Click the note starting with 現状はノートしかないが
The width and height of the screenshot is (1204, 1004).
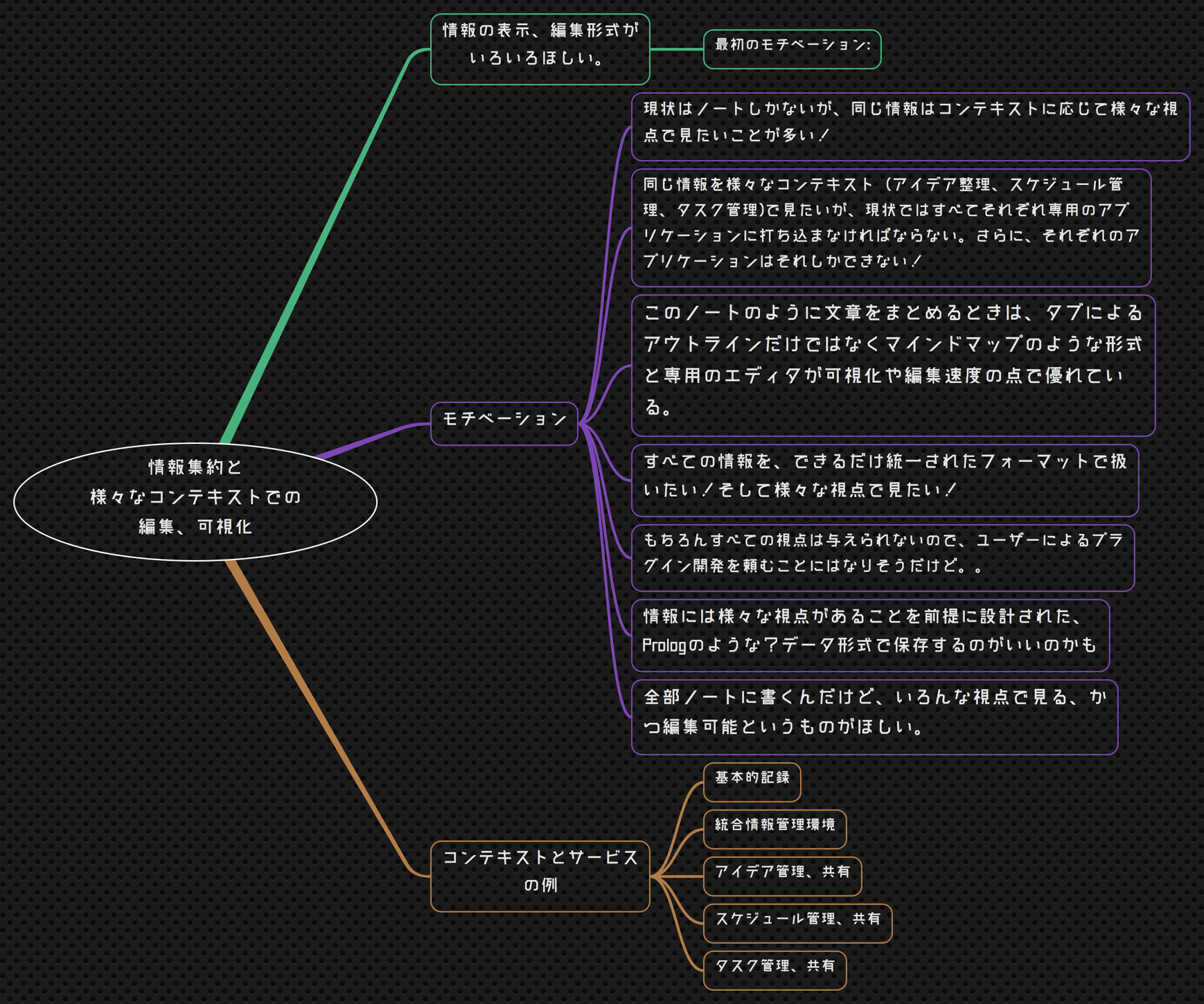click(x=911, y=127)
